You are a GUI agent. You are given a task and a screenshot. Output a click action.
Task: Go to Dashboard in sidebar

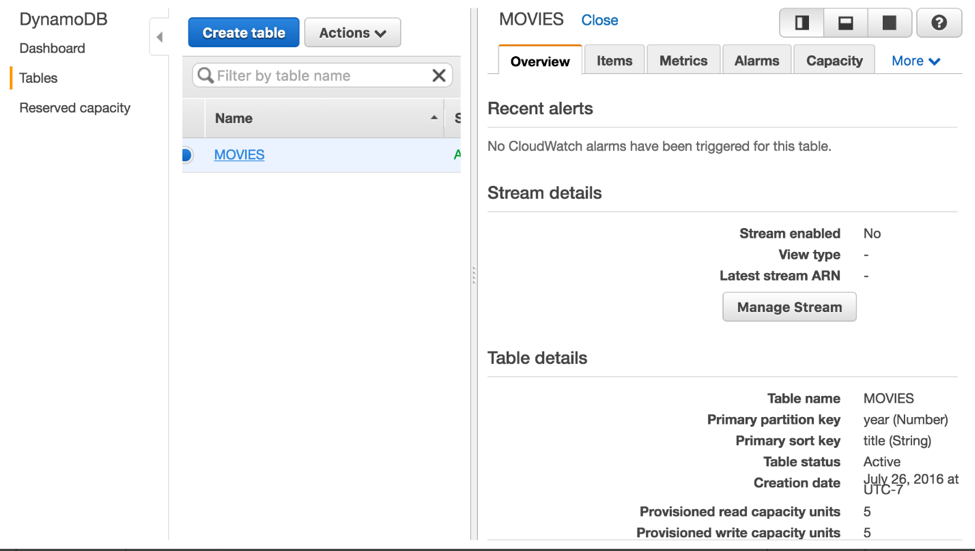click(x=52, y=49)
